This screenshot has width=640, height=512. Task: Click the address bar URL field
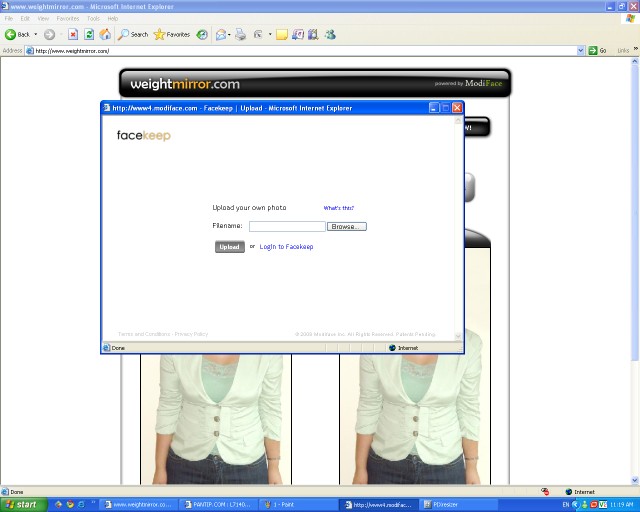click(x=301, y=51)
